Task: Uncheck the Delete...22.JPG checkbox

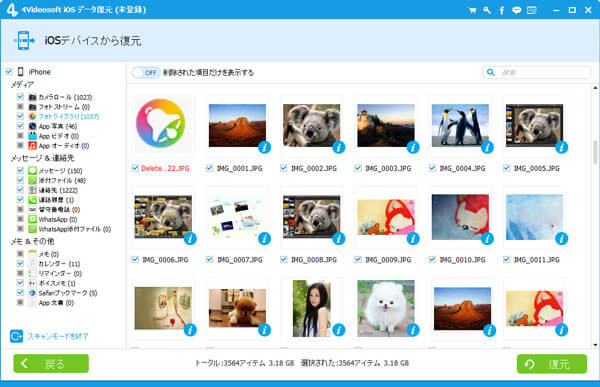Action: coord(135,168)
